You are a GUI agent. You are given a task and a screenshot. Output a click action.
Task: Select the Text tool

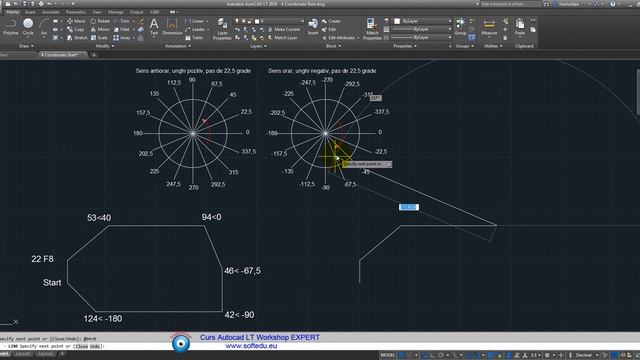[x=154, y=27]
